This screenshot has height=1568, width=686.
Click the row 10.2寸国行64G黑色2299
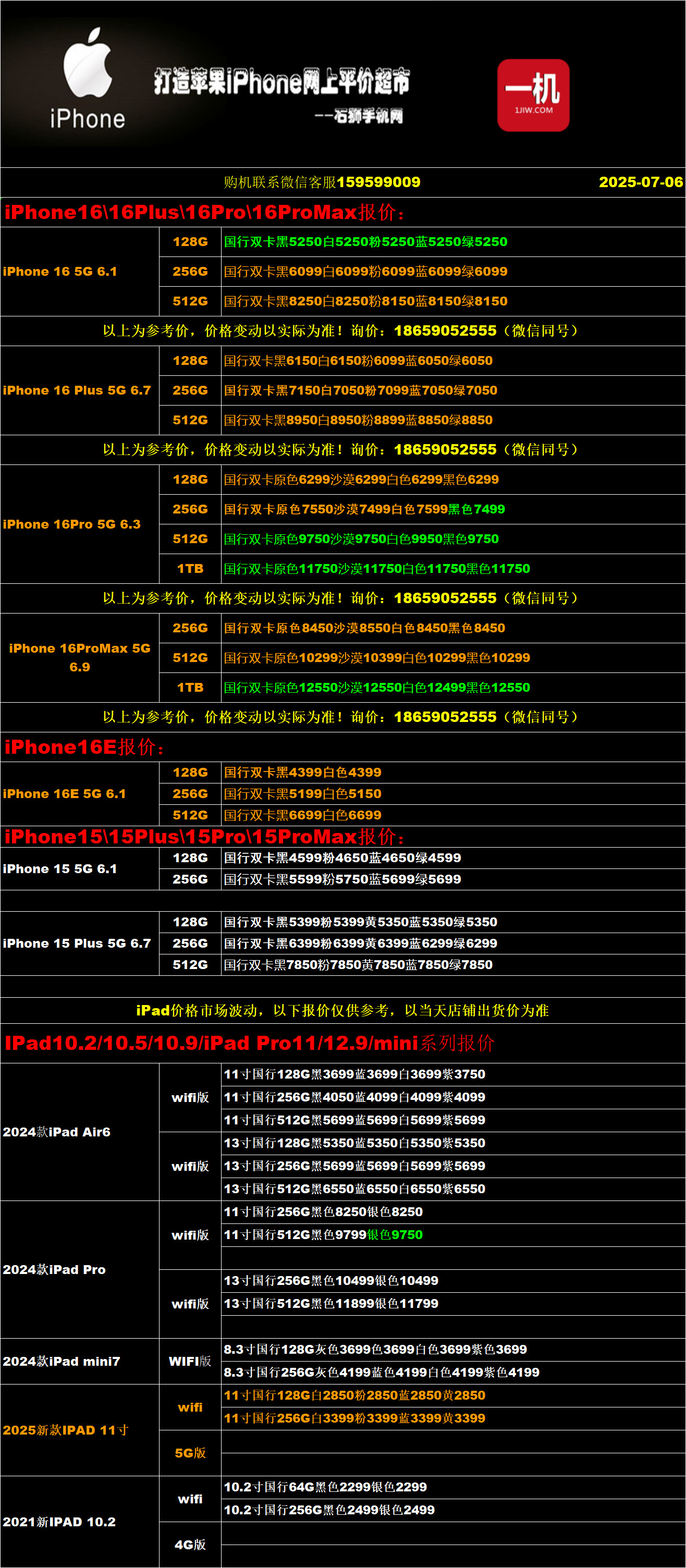(454, 1487)
